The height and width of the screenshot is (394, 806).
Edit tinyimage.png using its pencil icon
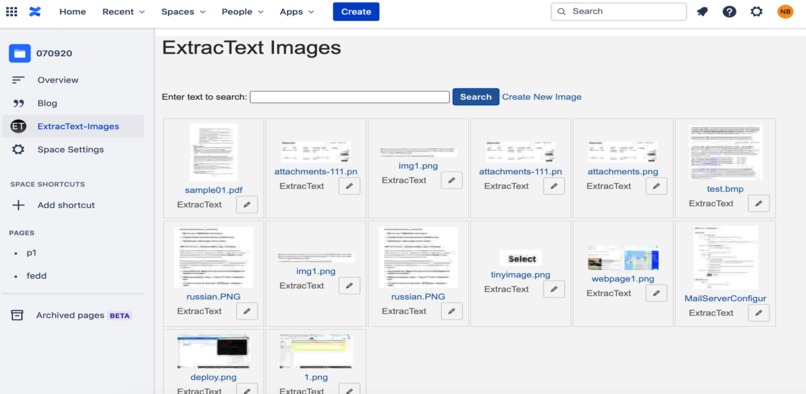pyautogui.click(x=554, y=289)
